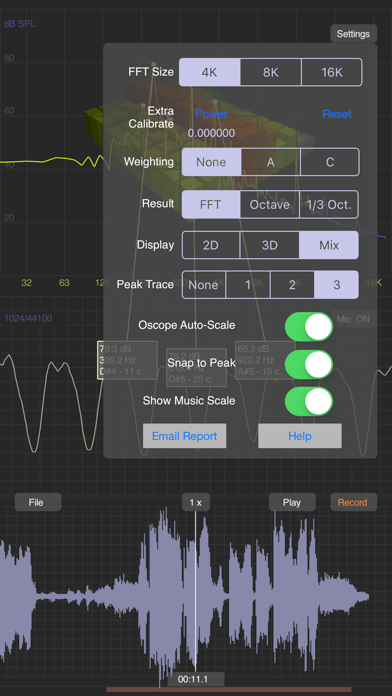Select the 79.3 dB peak marker box
Viewport: 392px width, 696px height.
tap(127, 360)
